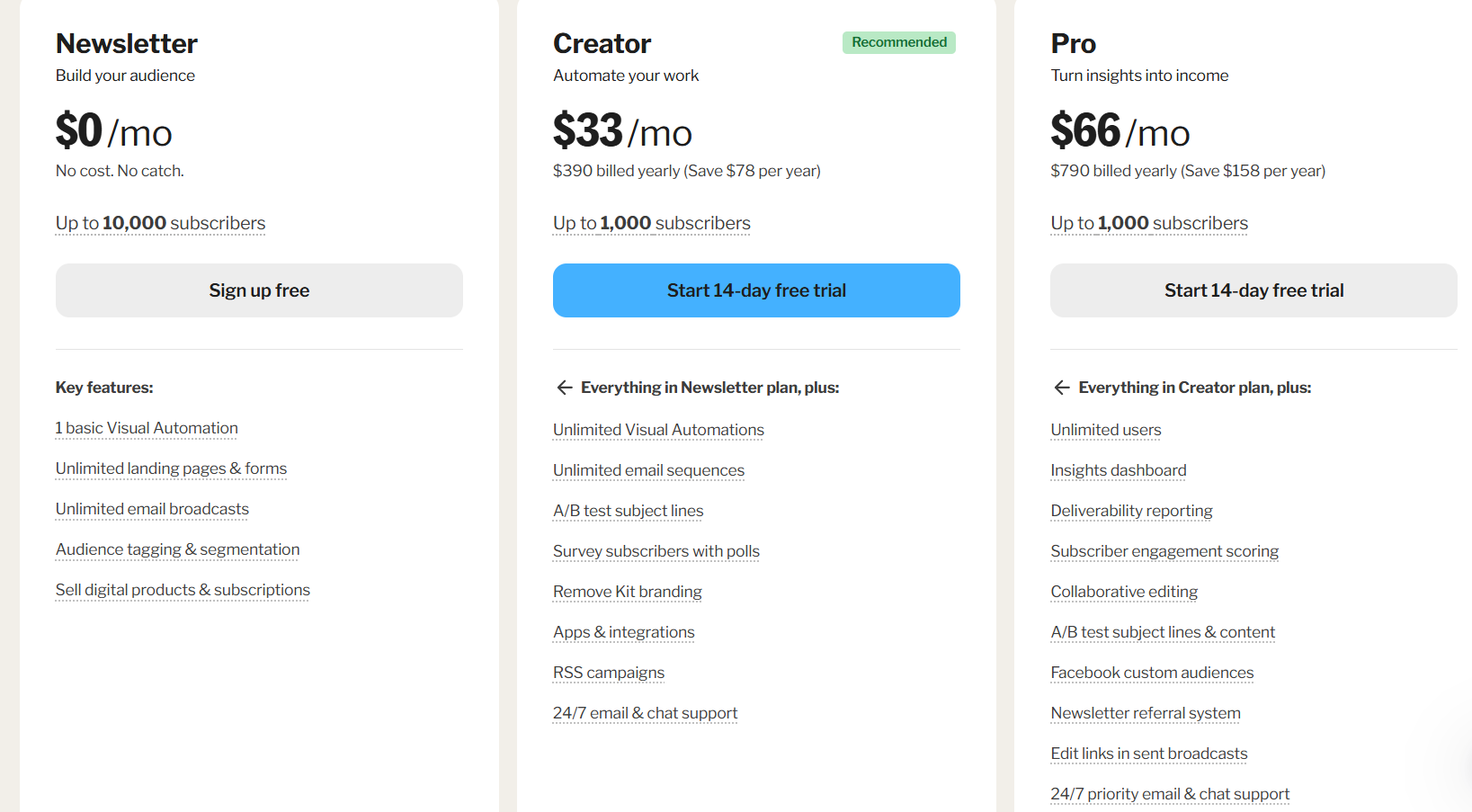Select the Remove Kit branding feature
1472x812 pixels.
tap(627, 592)
